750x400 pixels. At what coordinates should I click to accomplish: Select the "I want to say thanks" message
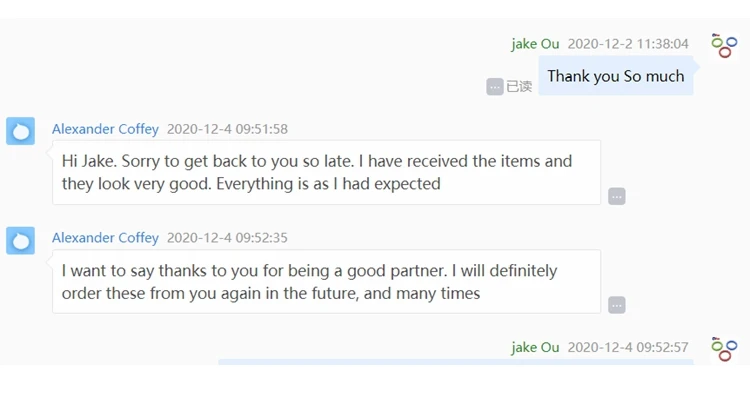click(326, 281)
